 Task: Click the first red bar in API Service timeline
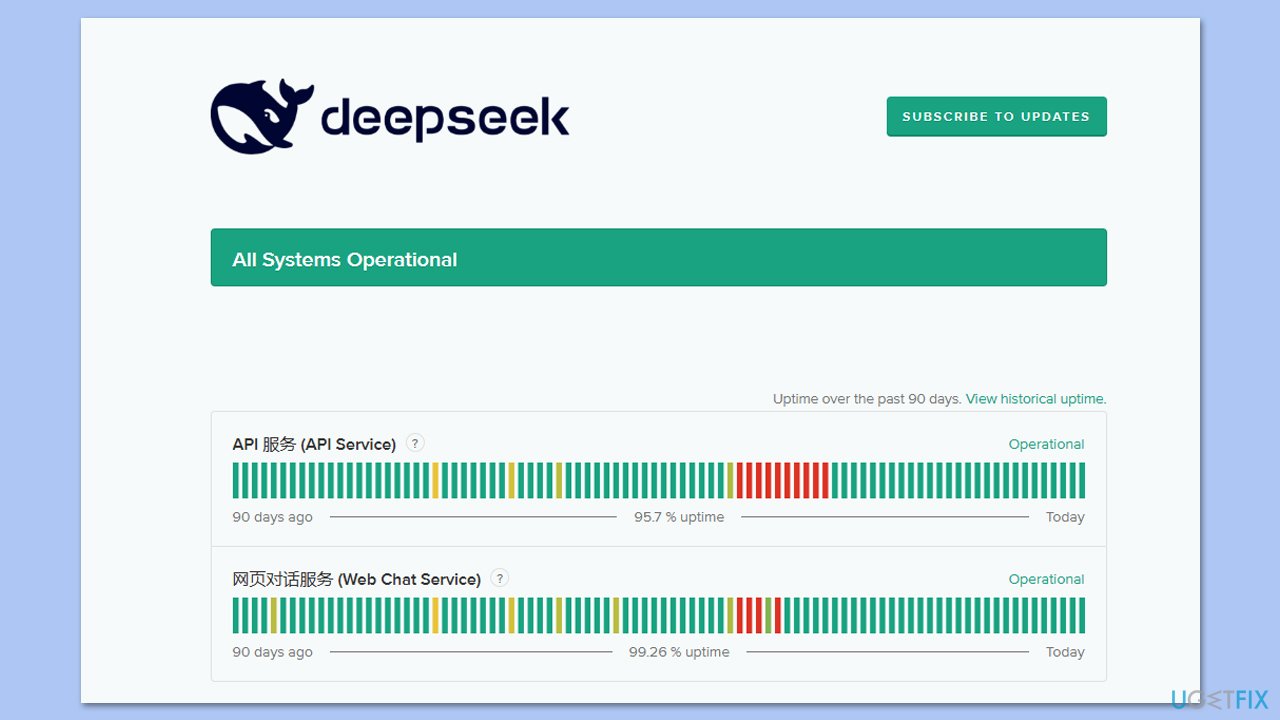coord(740,480)
